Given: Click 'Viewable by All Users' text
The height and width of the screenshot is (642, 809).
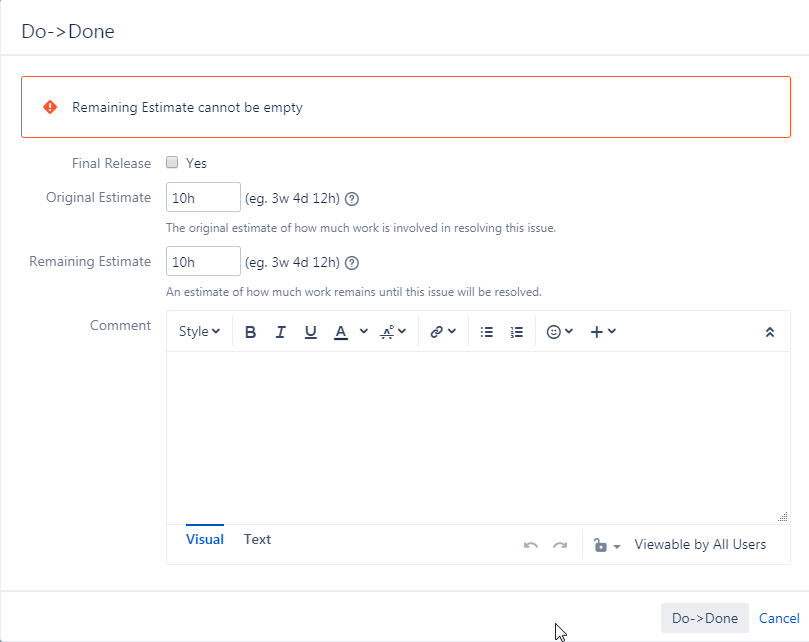Looking at the screenshot, I should click(x=700, y=544).
